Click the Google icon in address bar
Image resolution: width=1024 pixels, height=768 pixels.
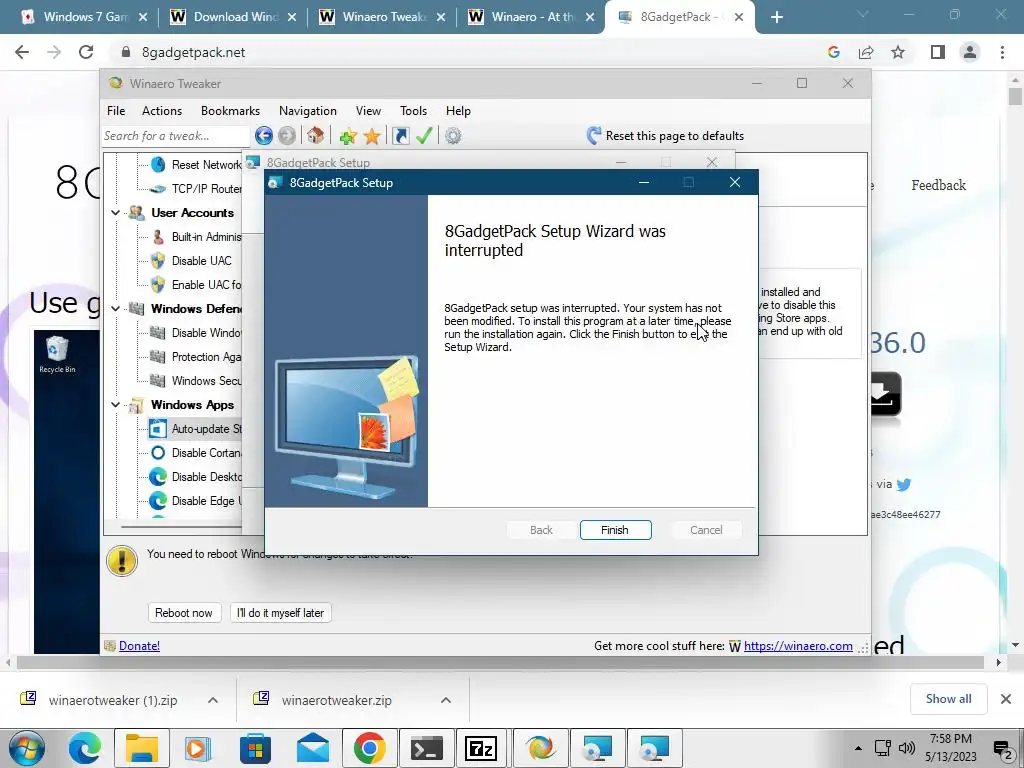[x=833, y=52]
